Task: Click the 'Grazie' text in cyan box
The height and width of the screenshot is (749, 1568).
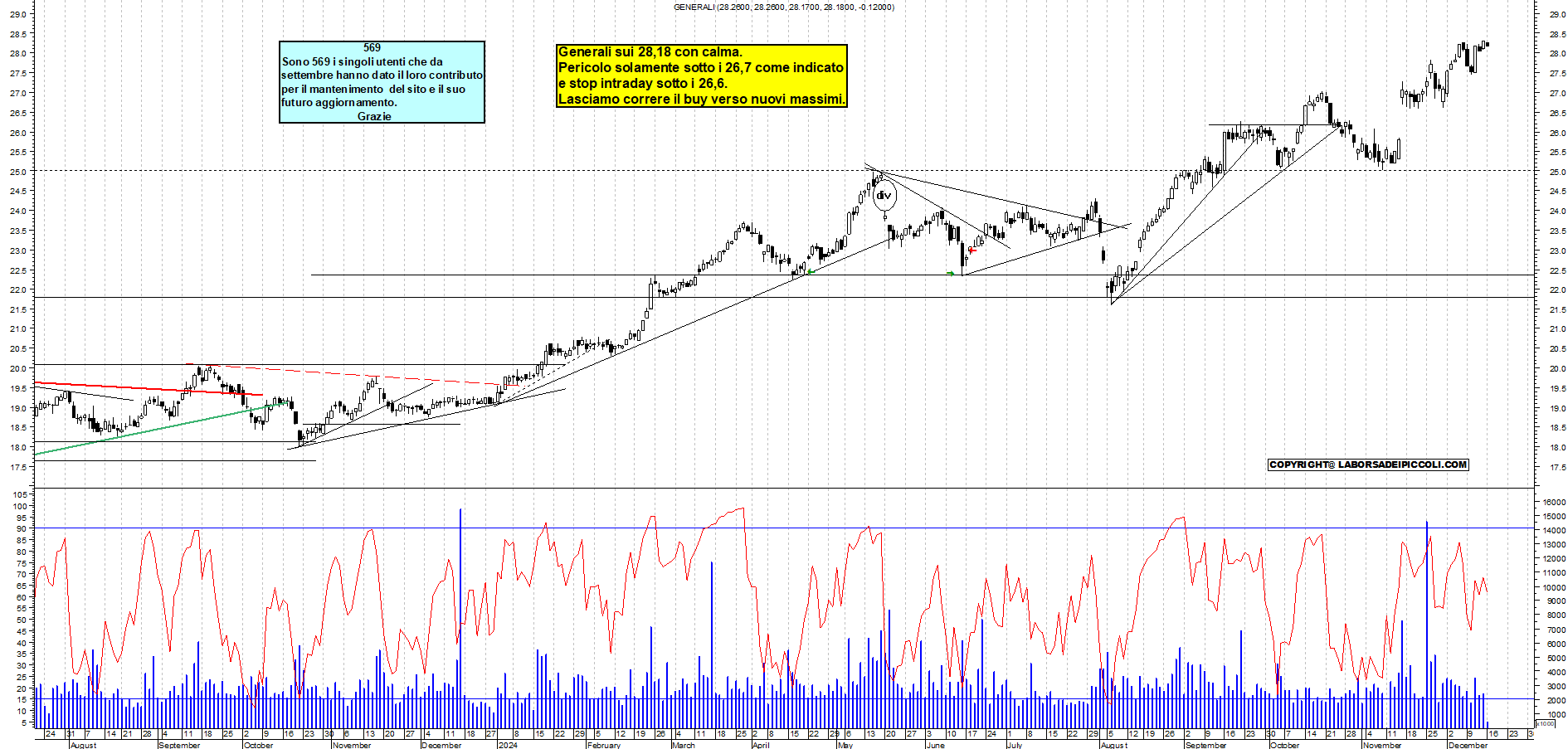Action: [x=374, y=116]
